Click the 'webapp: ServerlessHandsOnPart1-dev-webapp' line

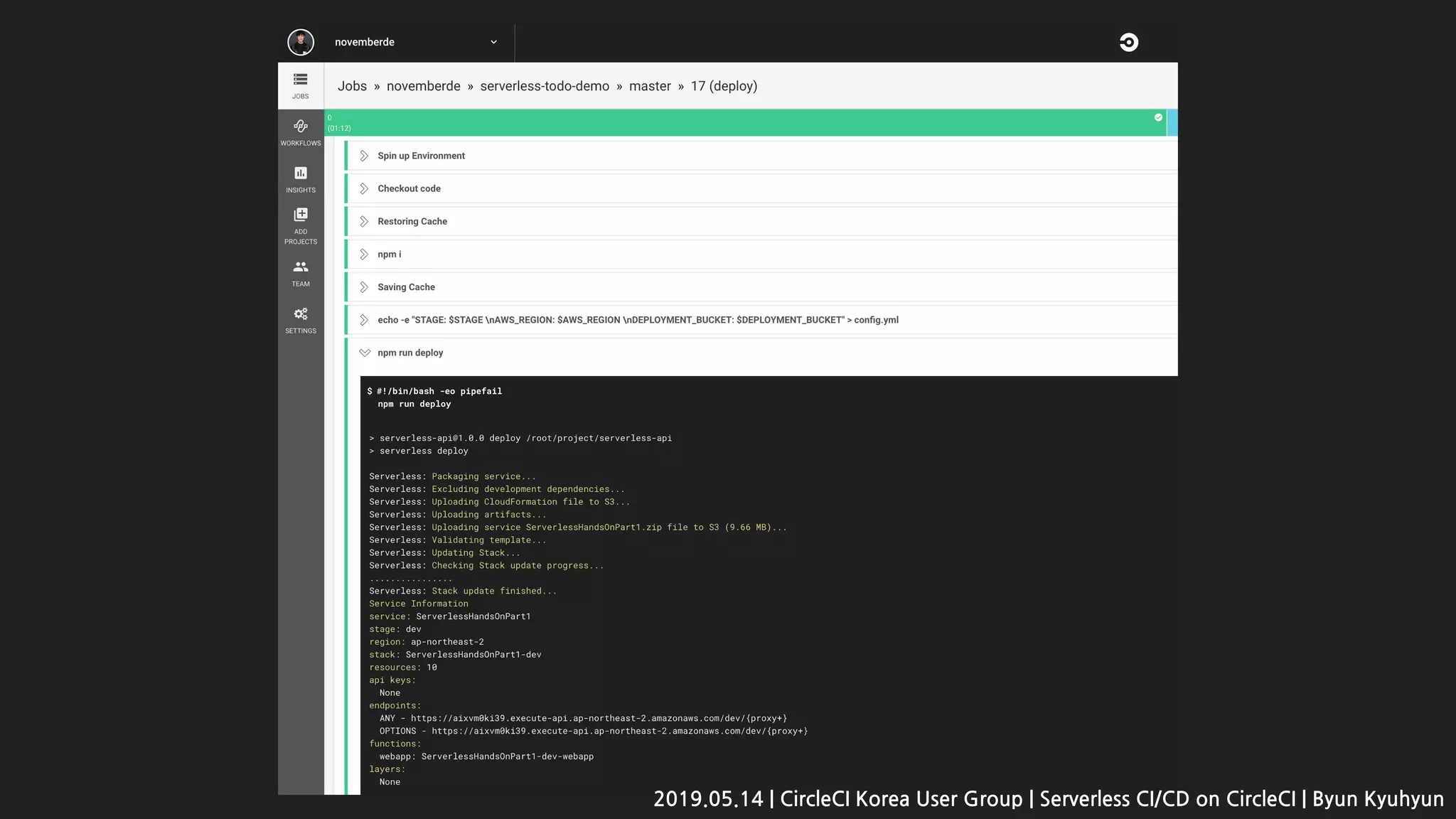486,756
